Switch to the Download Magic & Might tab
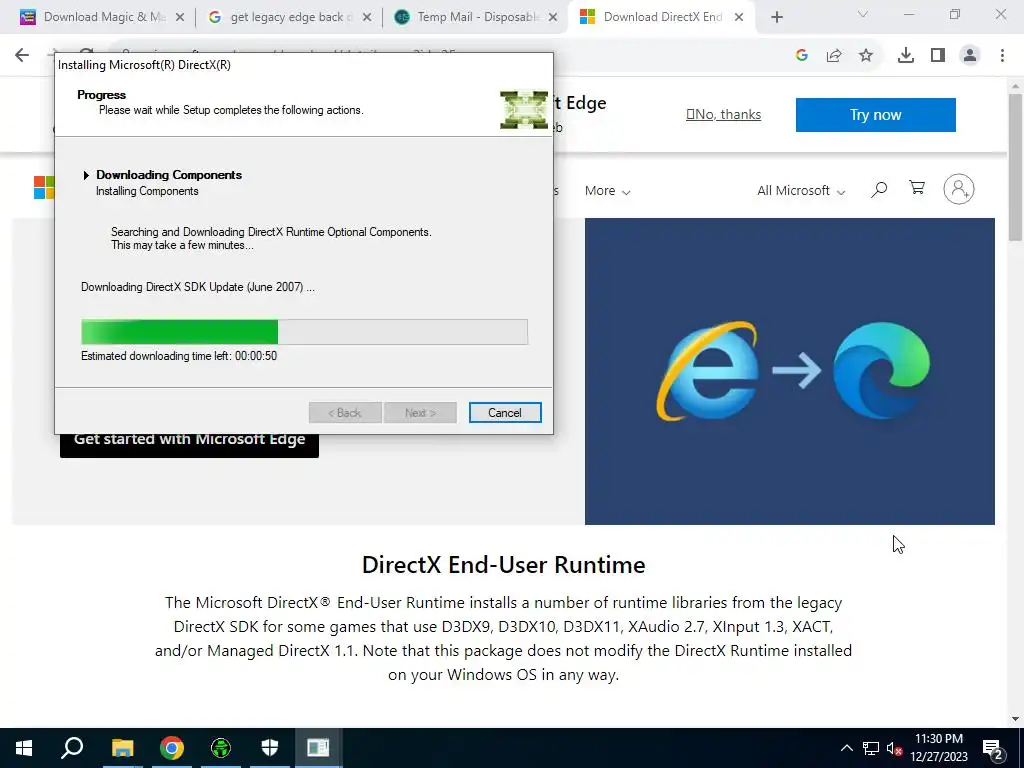Viewport: 1024px width, 768px height. pyautogui.click(x=101, y=17)
